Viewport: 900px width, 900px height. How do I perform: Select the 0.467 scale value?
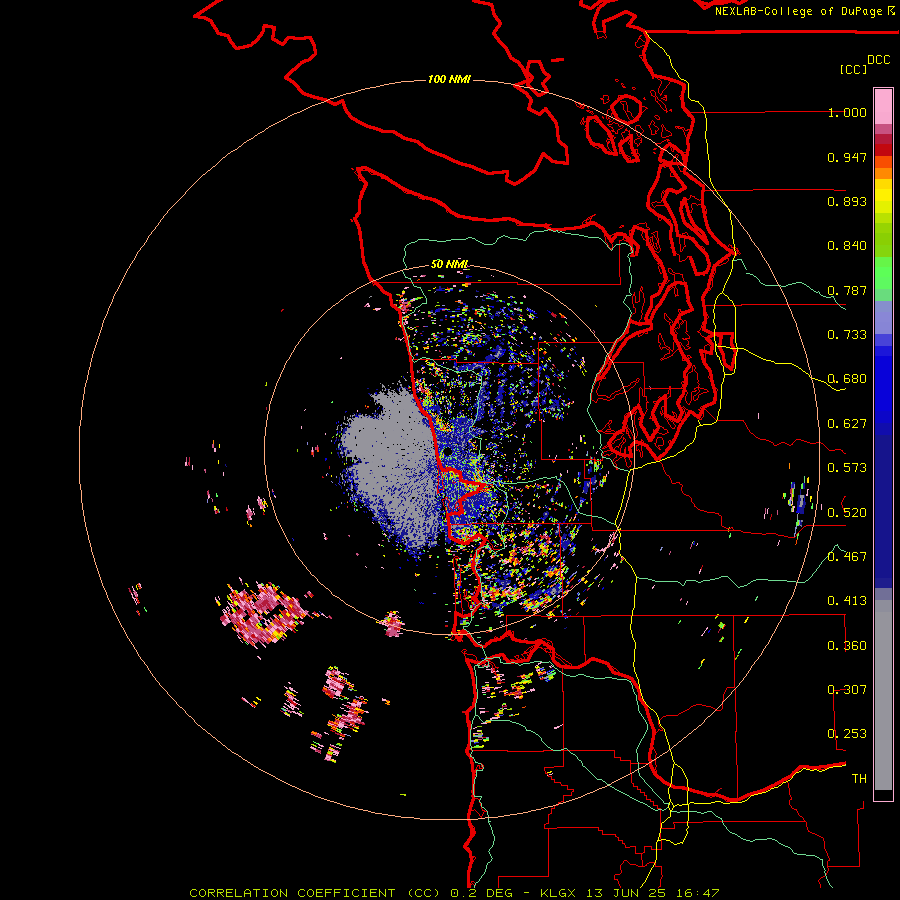(847, 556)
